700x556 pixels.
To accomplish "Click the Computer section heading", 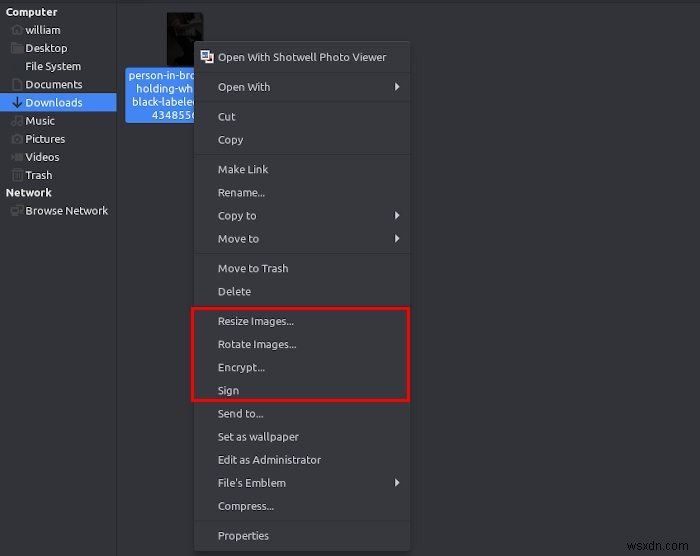I will click(x=31, y=12).
